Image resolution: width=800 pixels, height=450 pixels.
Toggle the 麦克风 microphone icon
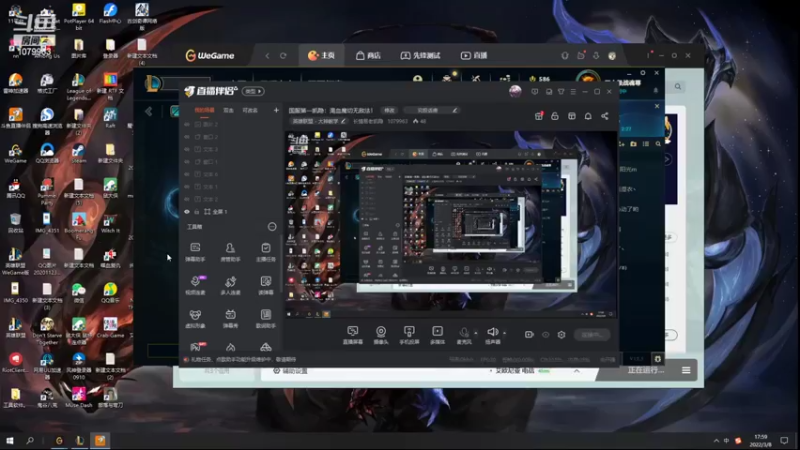(464, 333)
